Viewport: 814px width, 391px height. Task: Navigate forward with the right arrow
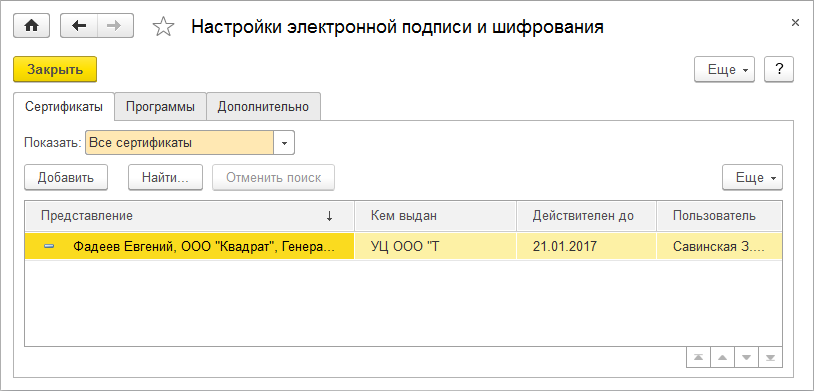tap(115, 26)
